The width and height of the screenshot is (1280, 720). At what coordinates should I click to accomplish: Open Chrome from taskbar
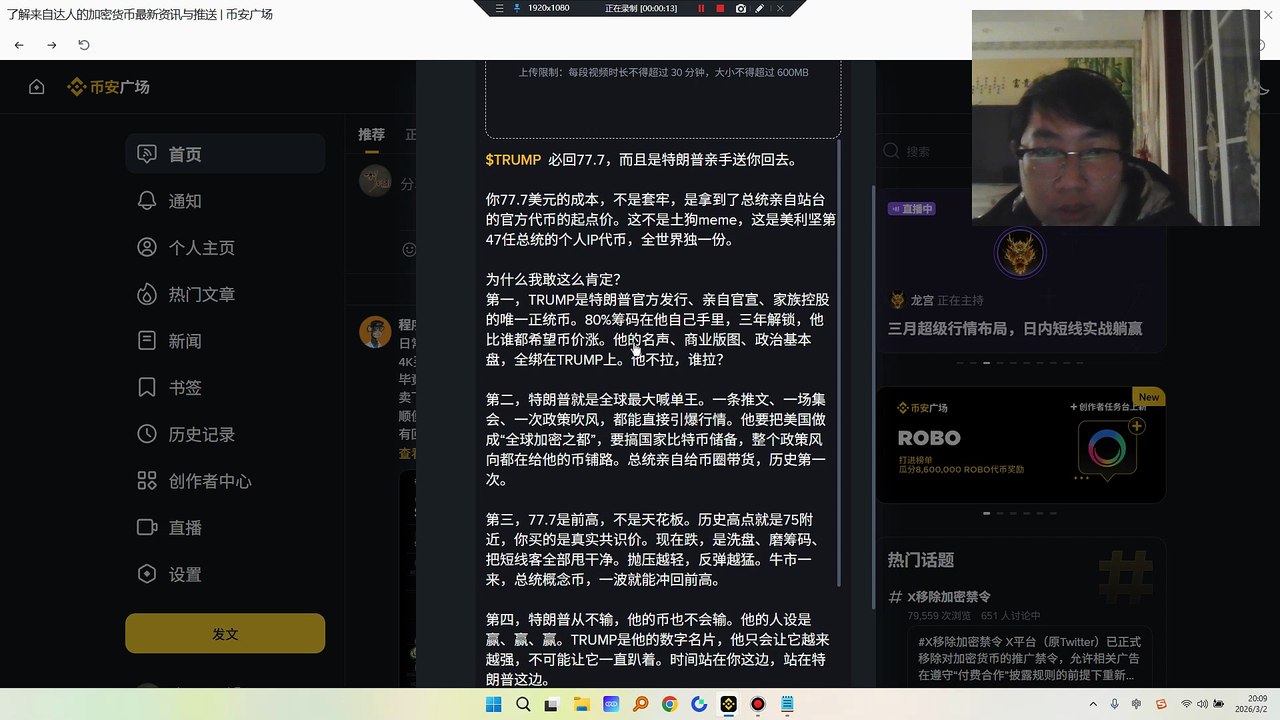[x=670, y=704]
